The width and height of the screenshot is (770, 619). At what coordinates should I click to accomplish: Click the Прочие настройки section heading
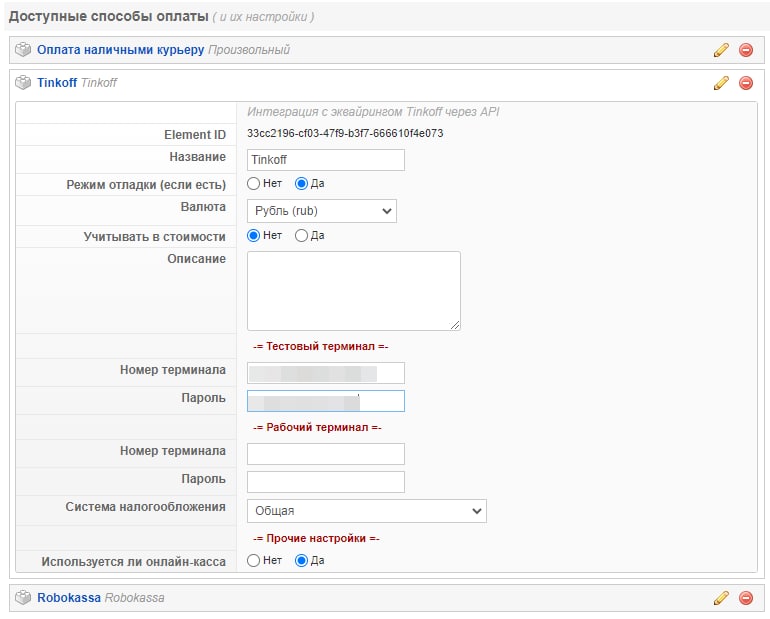click(316, 538)
